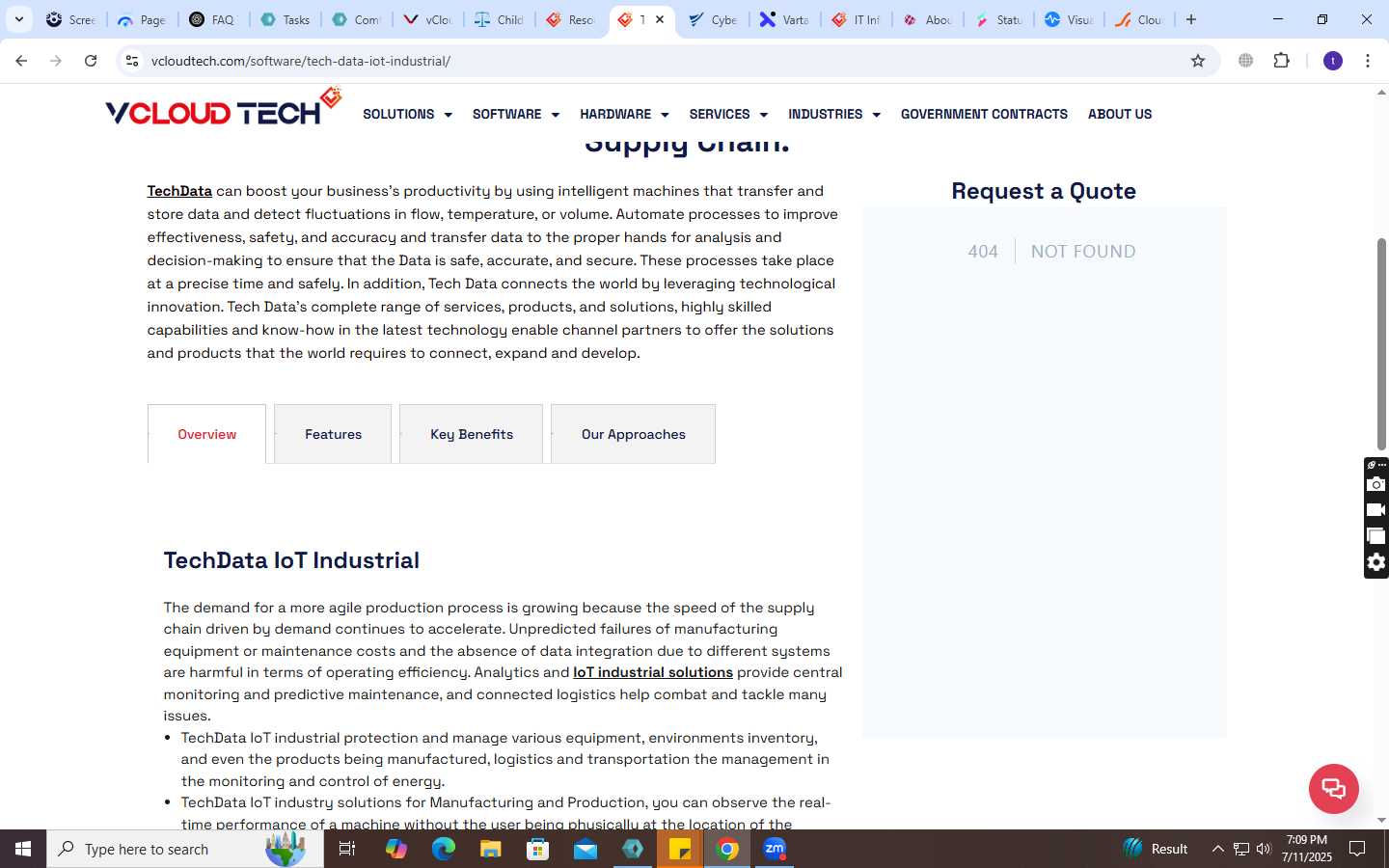The image size is (1389, 868).
Task: Open Chrome's three-dot menu
Action: (x=1368, y=61)
